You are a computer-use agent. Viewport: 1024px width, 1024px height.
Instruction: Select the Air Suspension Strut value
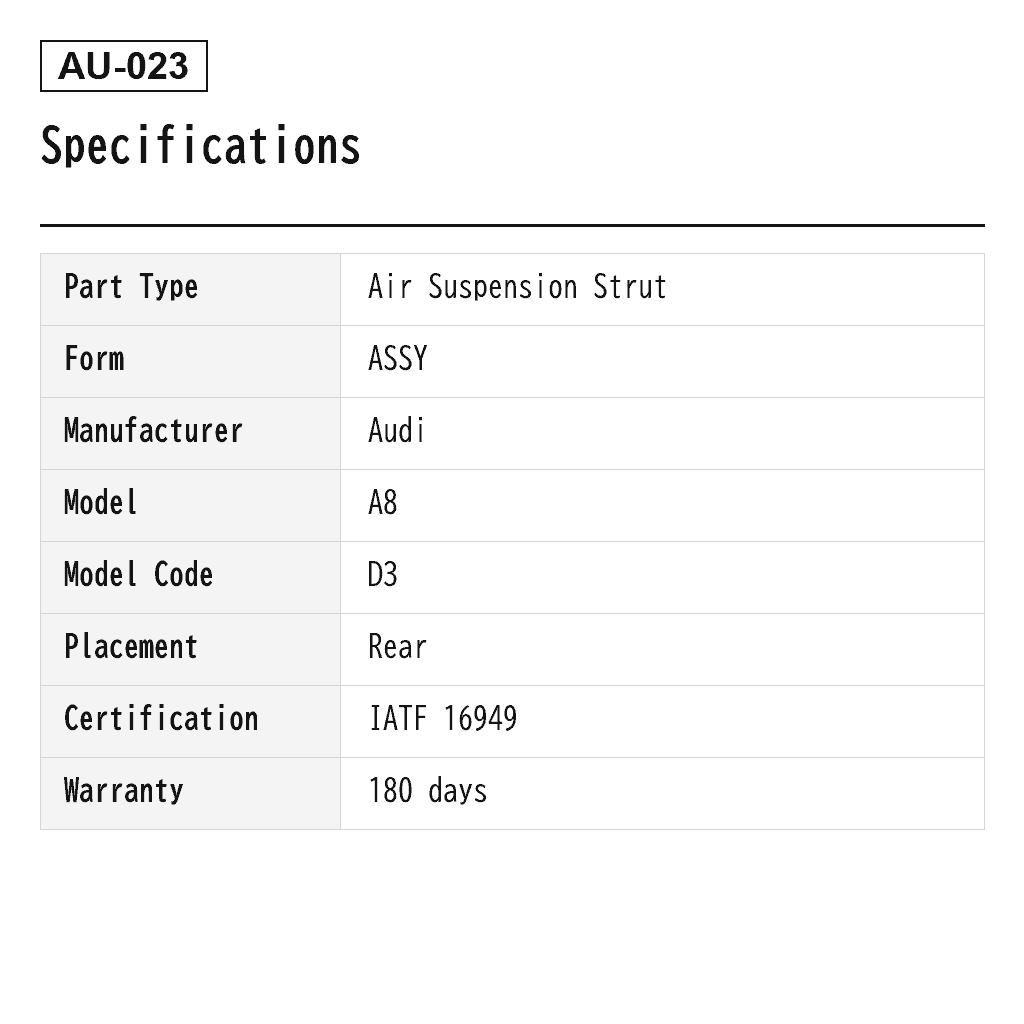[x=517, y=287]
